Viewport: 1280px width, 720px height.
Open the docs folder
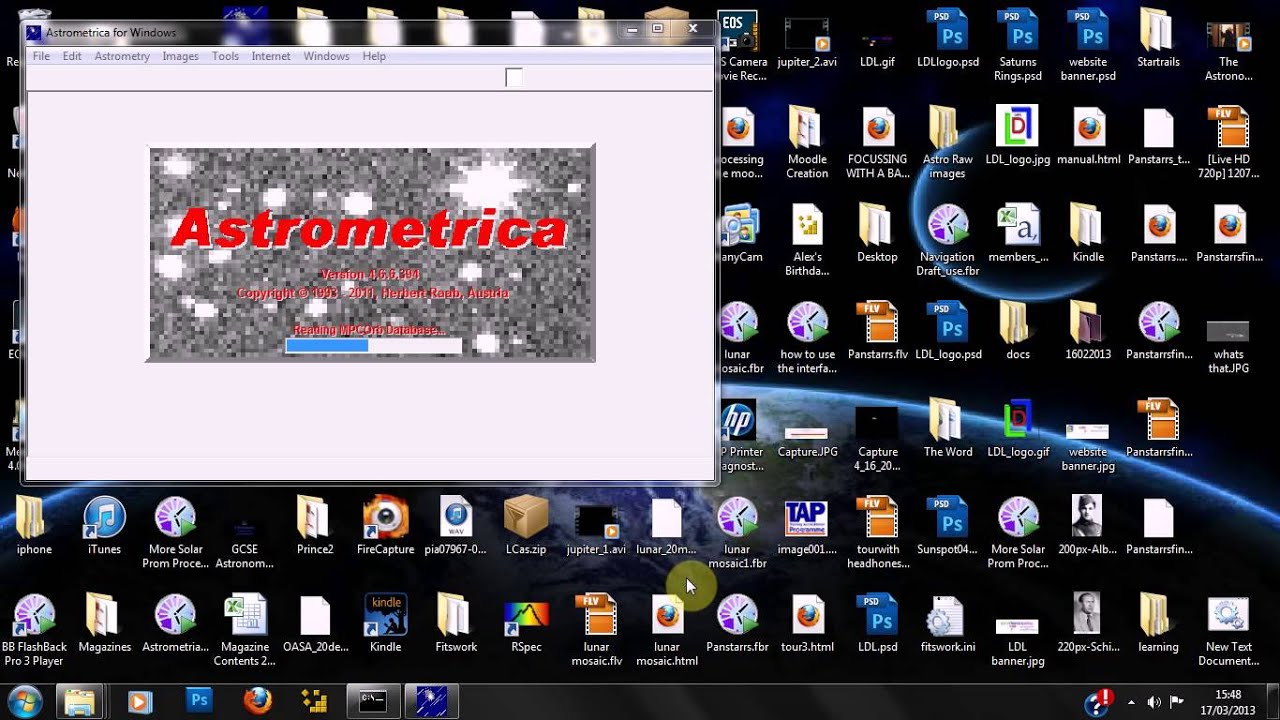[1018, 332]
